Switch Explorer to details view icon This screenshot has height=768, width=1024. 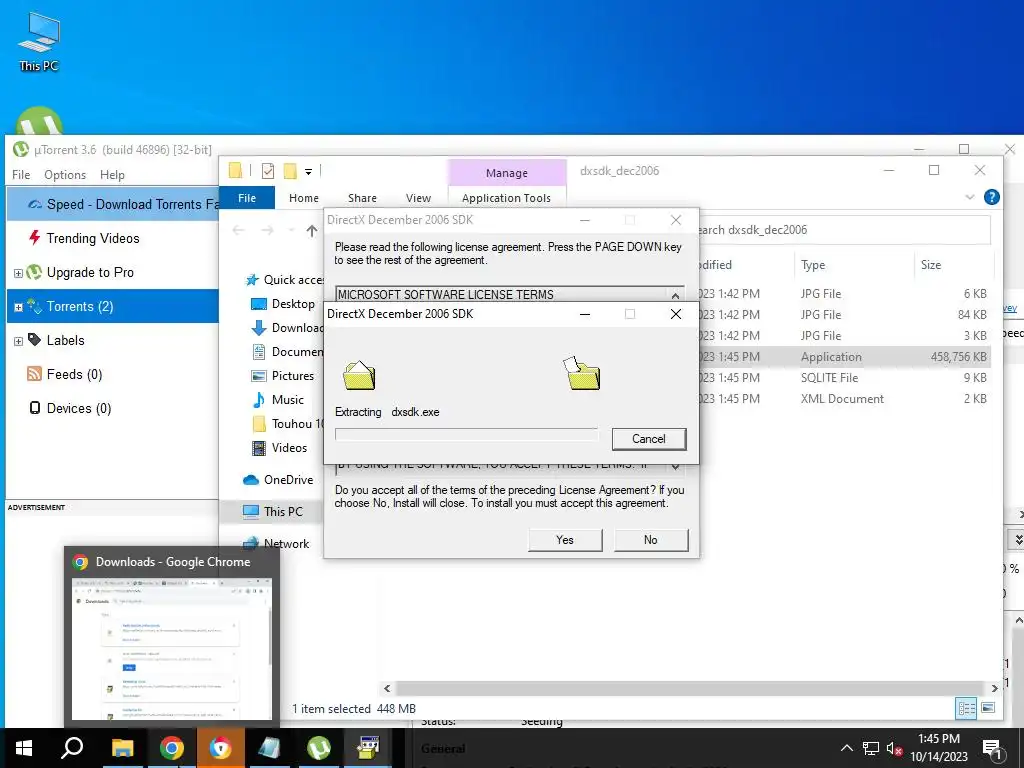point(967,708)
